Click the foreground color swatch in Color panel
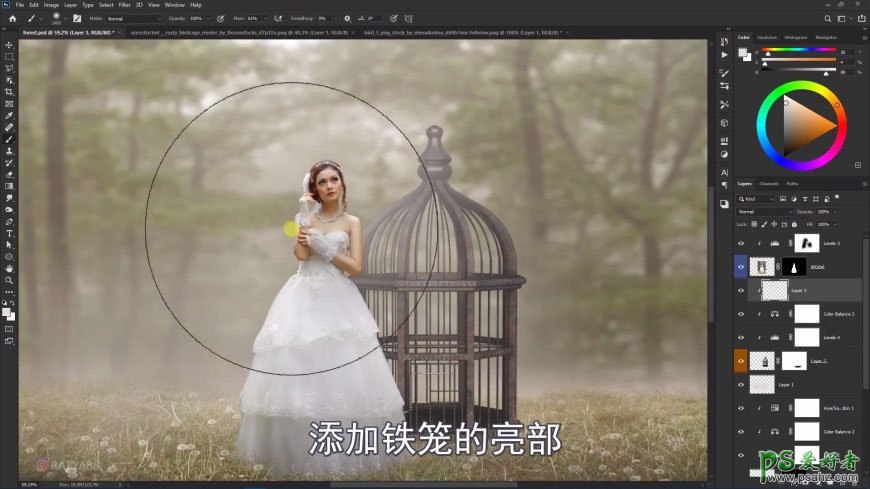870x489 pixels. click(742, 53)
